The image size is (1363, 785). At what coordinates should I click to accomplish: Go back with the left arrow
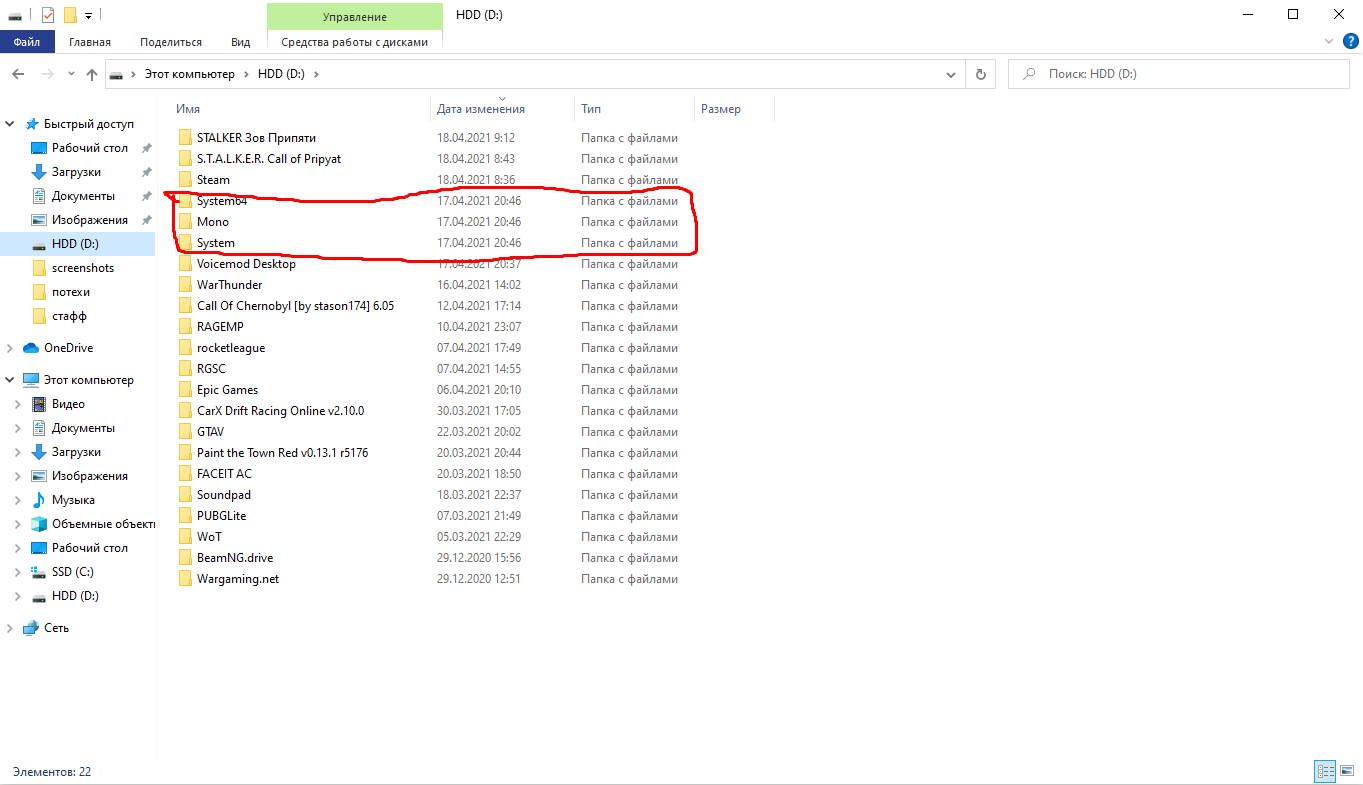click(x=18, y=74)
